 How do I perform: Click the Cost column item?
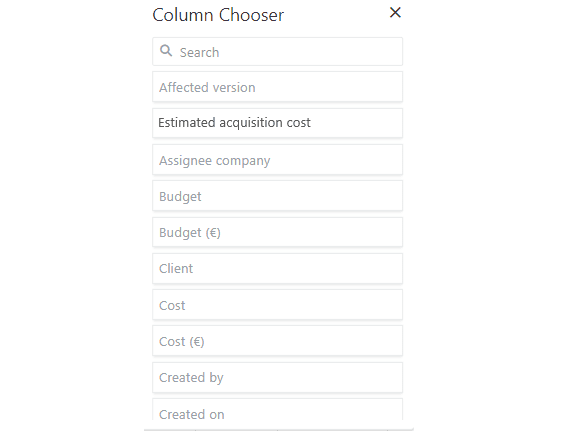point(277,305)
